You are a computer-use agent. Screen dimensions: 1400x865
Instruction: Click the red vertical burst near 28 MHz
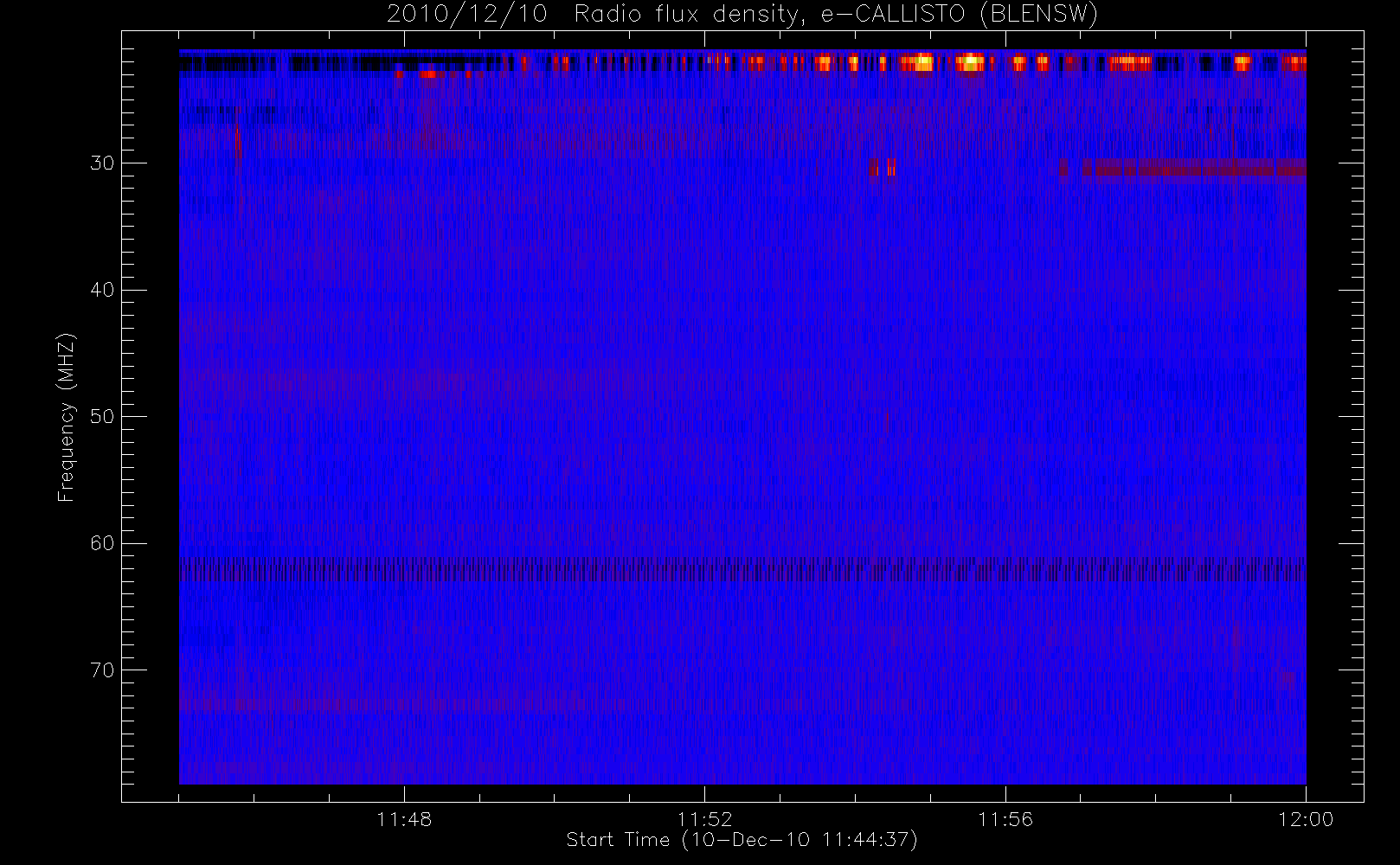tap(238, 144)
